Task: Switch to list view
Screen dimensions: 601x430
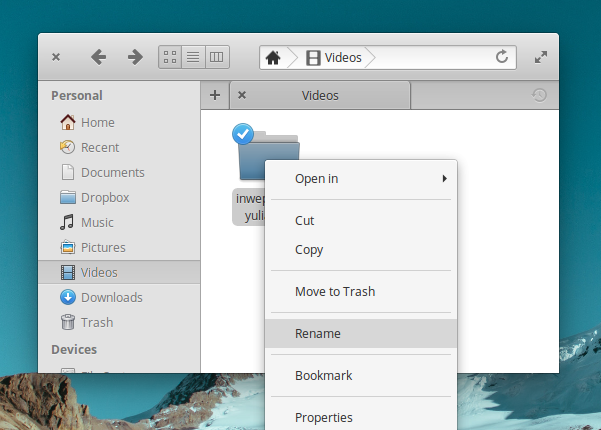Action: point(194,57)
